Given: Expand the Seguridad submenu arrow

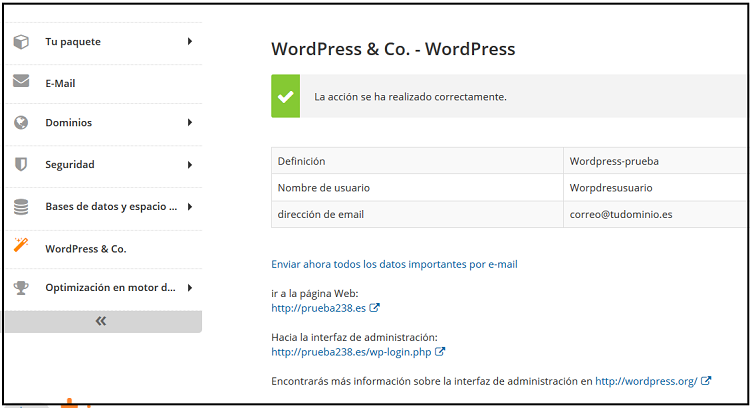Looking at the screenshot, I should tap(190, 165).
